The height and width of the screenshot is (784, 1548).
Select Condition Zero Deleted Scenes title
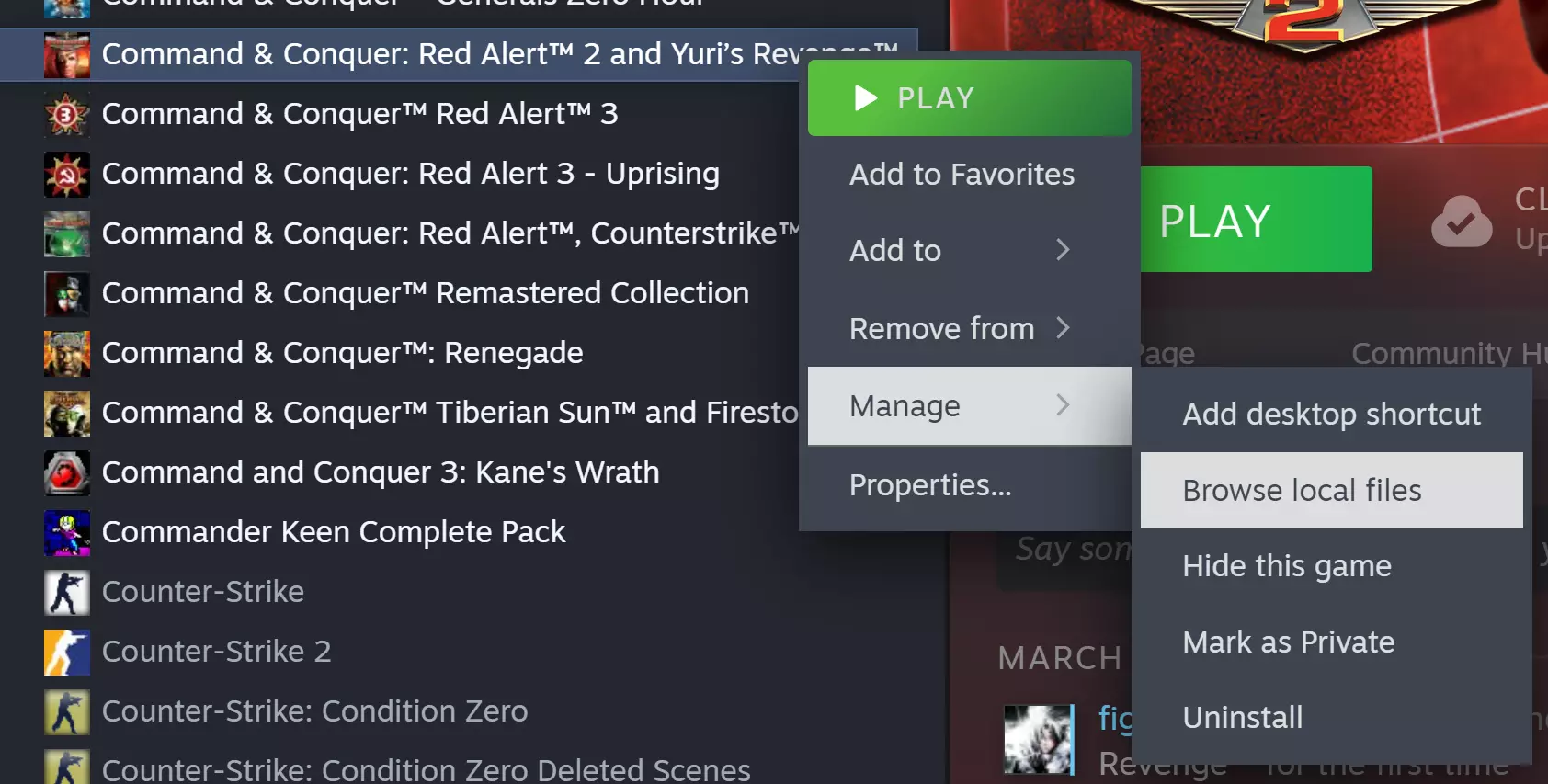click(x=427, y=768)
